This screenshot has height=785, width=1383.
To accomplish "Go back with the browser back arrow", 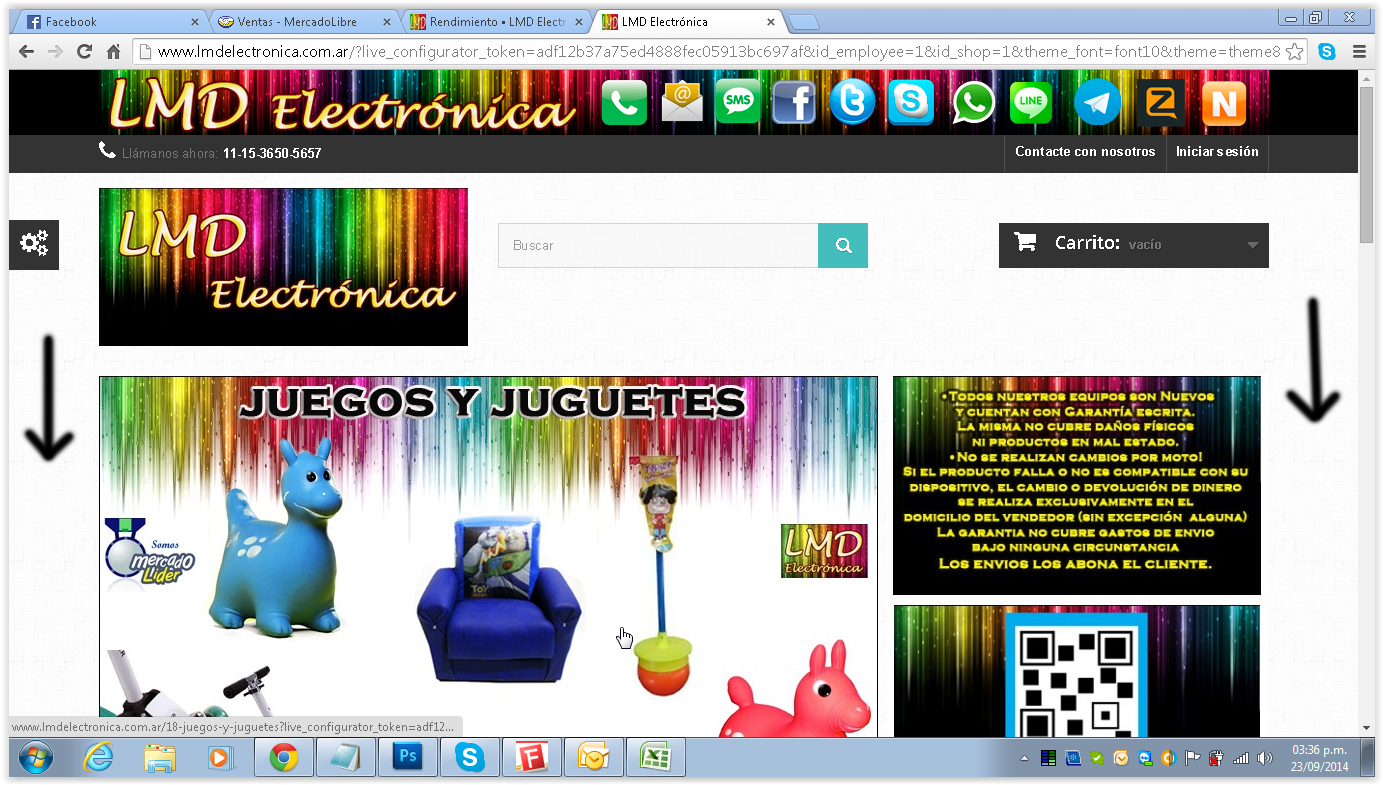I will pos(26,52).
